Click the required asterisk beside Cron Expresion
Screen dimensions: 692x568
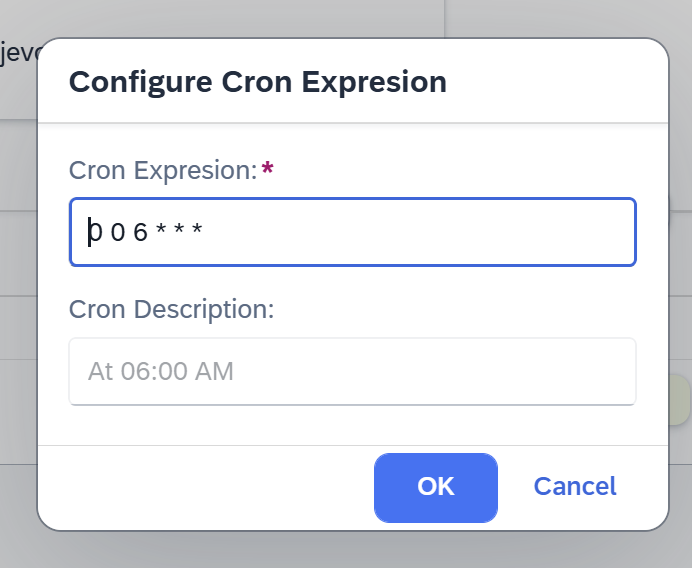267,169
